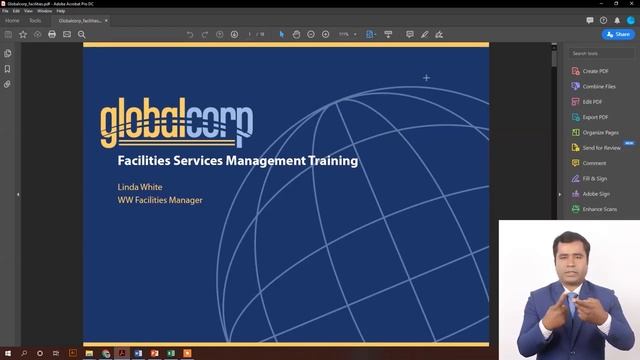
Task: Click the read mode toolbar icon
Action: click(x=388, y=35)
